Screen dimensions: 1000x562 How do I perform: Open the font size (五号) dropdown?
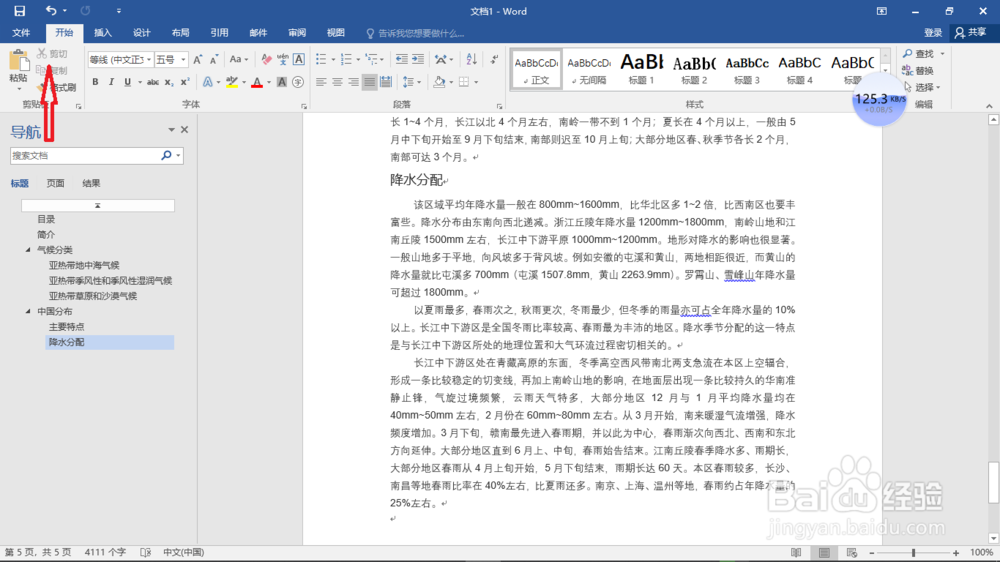point(183,59)
